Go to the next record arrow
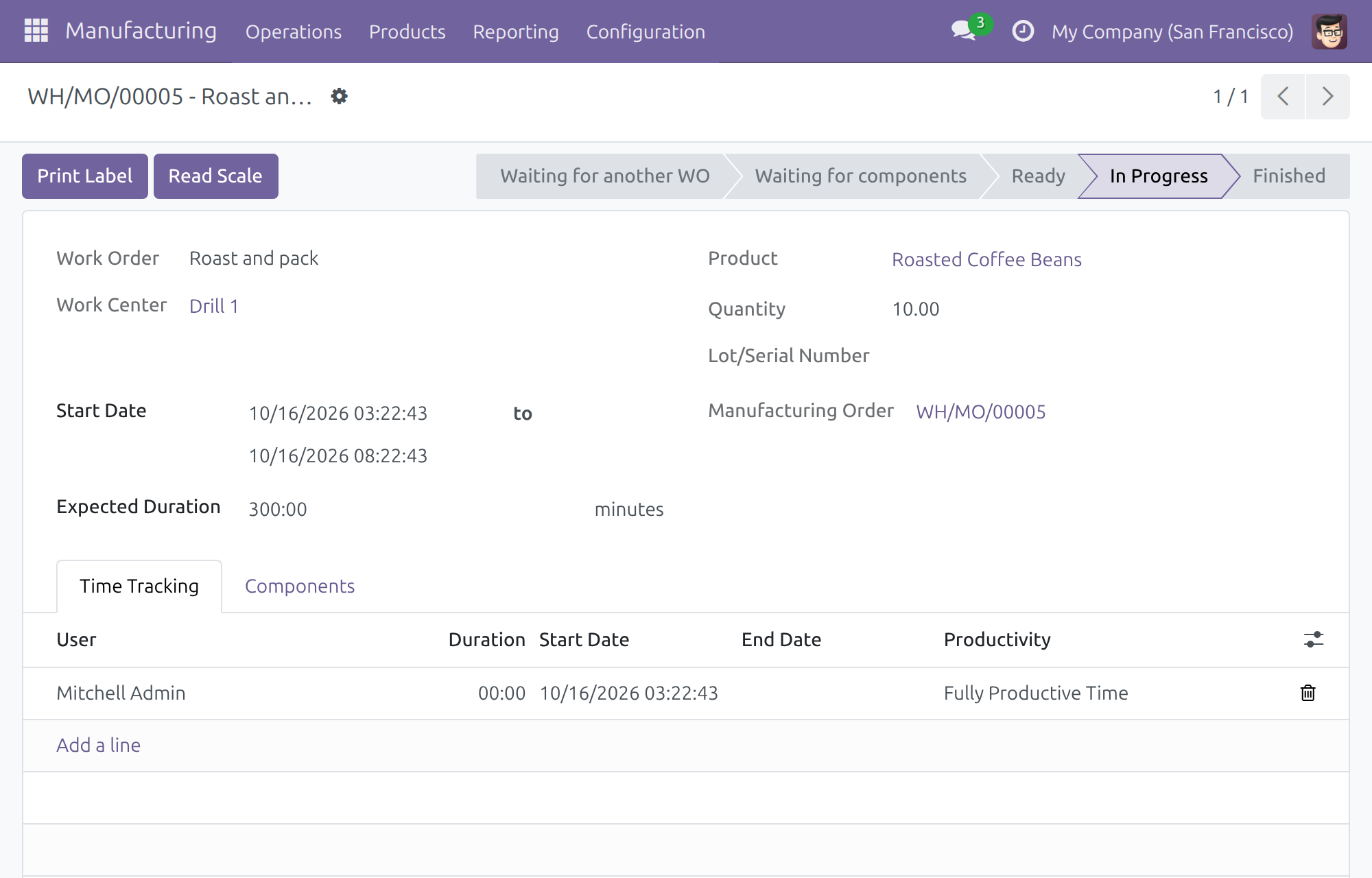Viewport: 1372px width, 878px height. point(1328,97)
